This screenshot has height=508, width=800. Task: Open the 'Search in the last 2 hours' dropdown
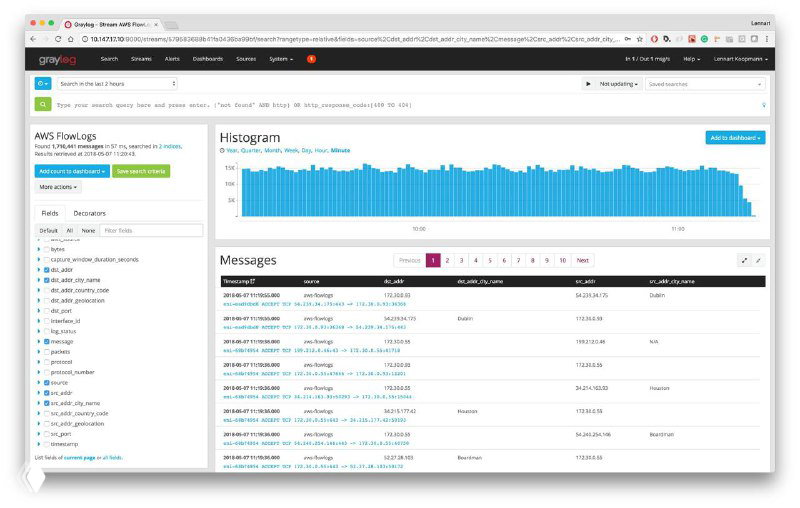(117, 84)
